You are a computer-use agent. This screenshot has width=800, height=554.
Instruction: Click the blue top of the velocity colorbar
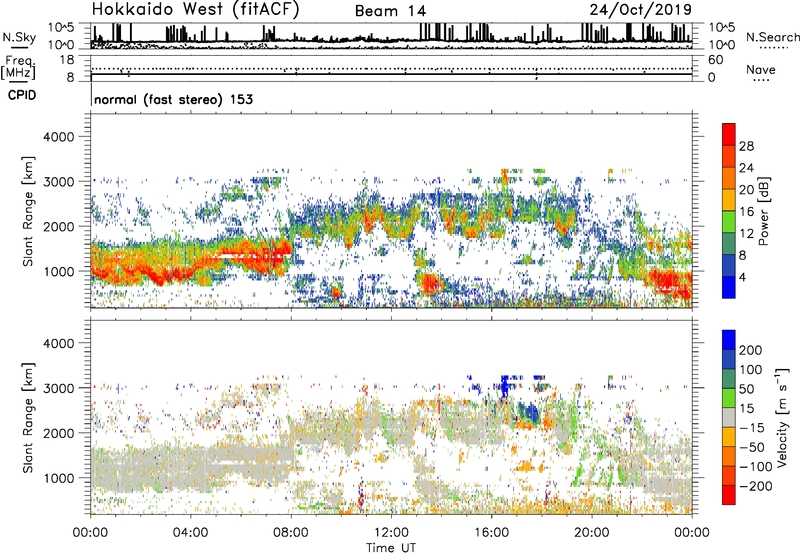pos(729,339)
